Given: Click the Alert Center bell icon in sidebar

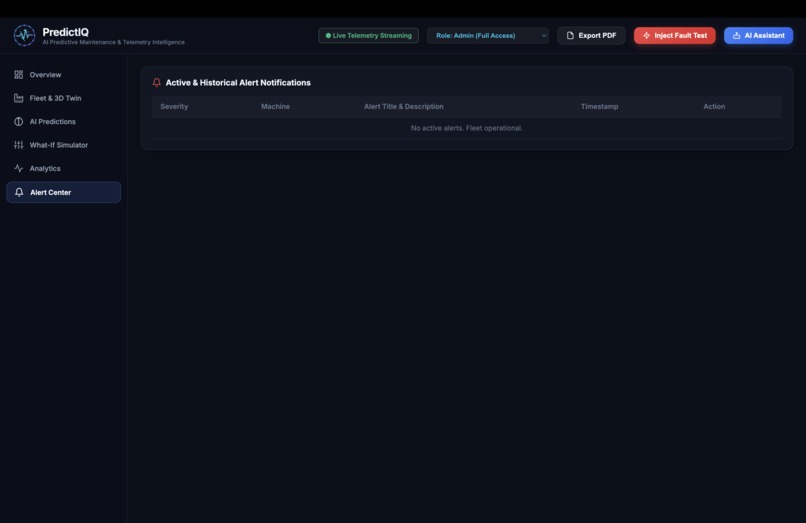Looking at the screenshot, I should coord(19,192).
